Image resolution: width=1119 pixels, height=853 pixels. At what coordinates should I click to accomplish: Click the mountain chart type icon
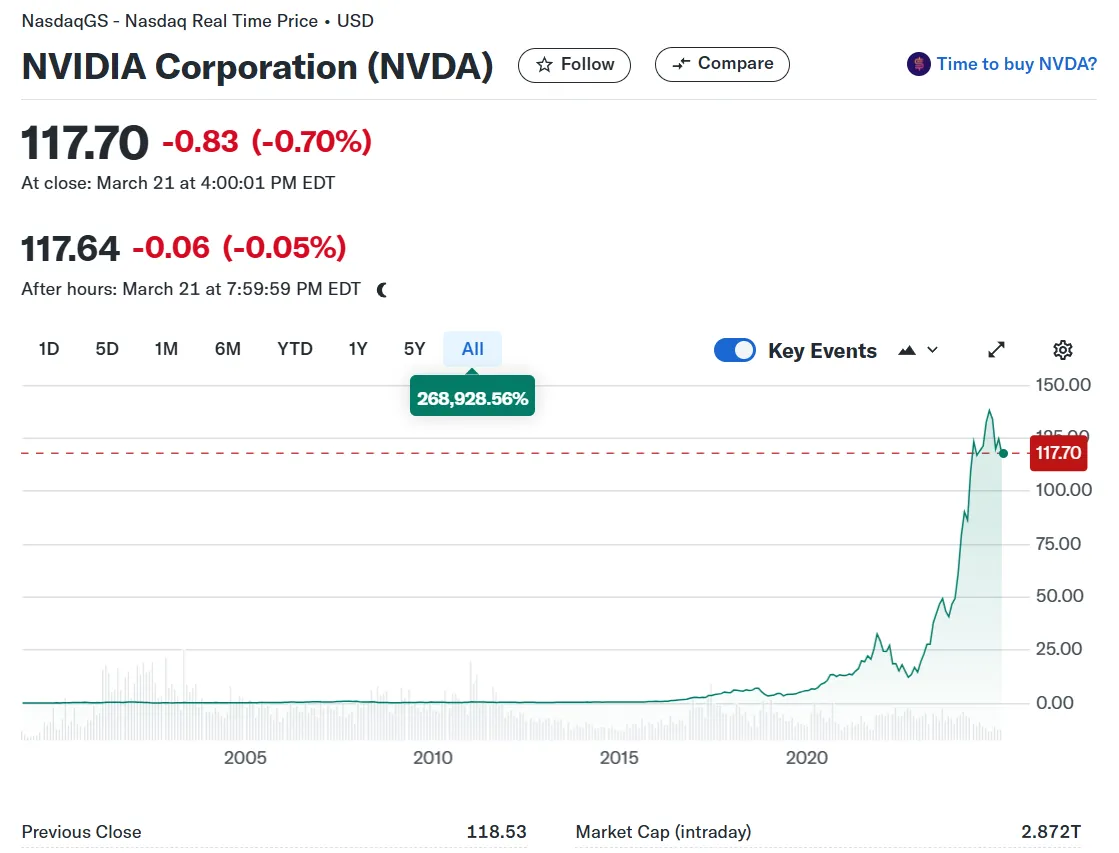(x=908, y=350)
